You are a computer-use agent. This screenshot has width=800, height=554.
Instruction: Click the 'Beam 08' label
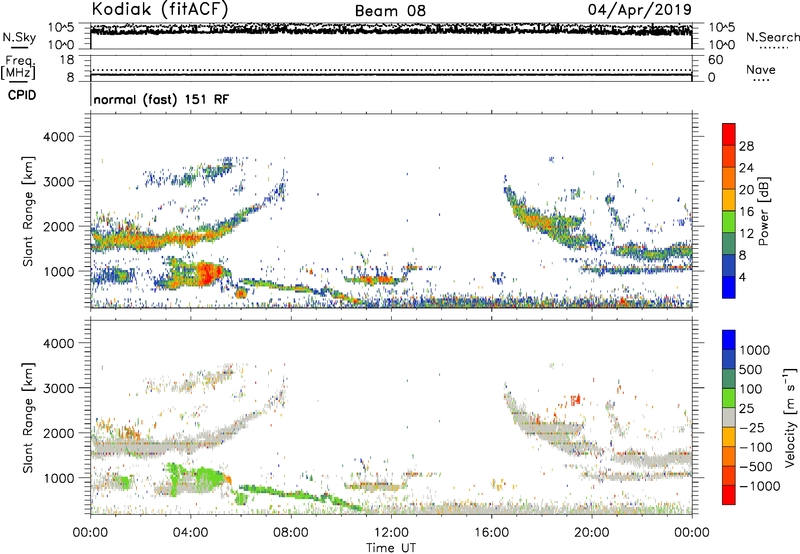(x=390, y=11)
